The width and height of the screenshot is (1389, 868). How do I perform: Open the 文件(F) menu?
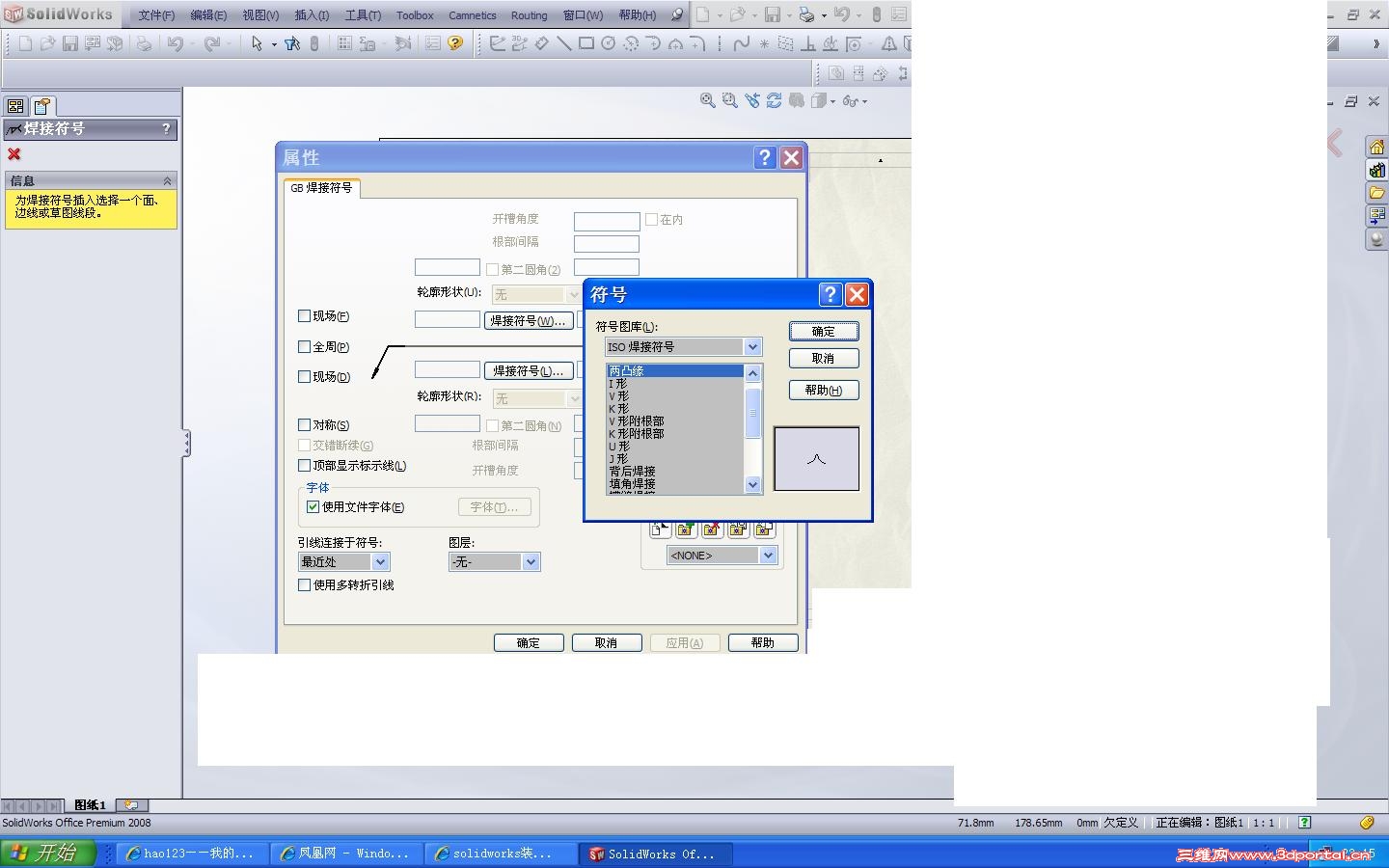156,15
